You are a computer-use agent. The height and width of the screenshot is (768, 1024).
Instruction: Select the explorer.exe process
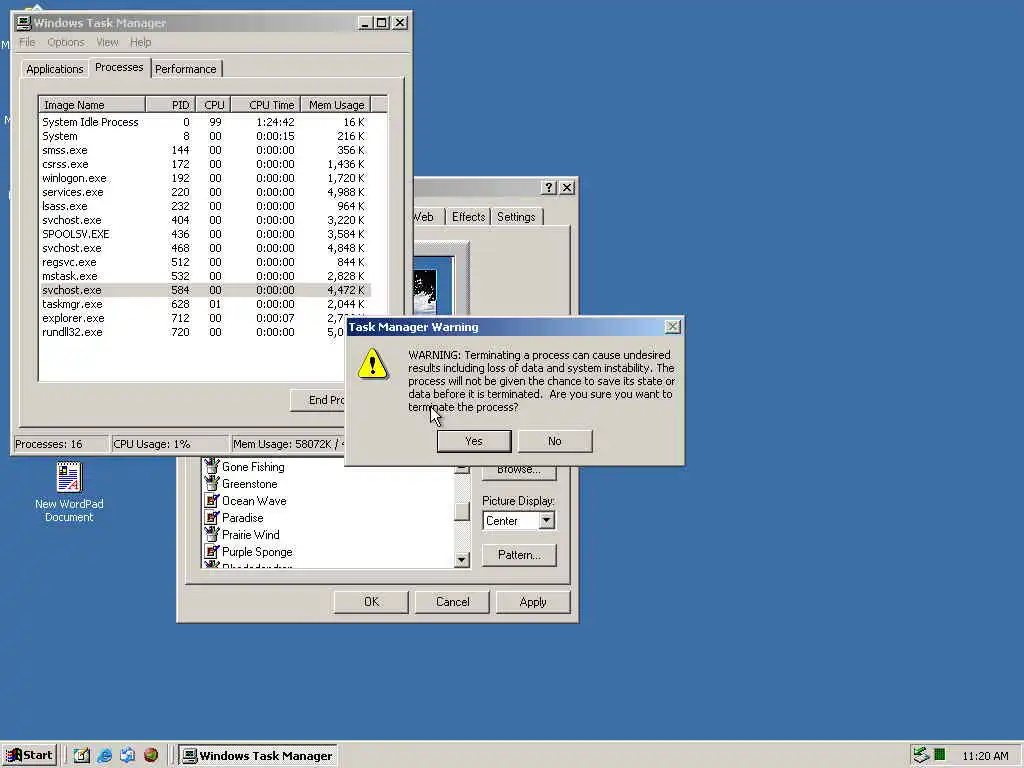pyautogui.click(x=193, y=318)
